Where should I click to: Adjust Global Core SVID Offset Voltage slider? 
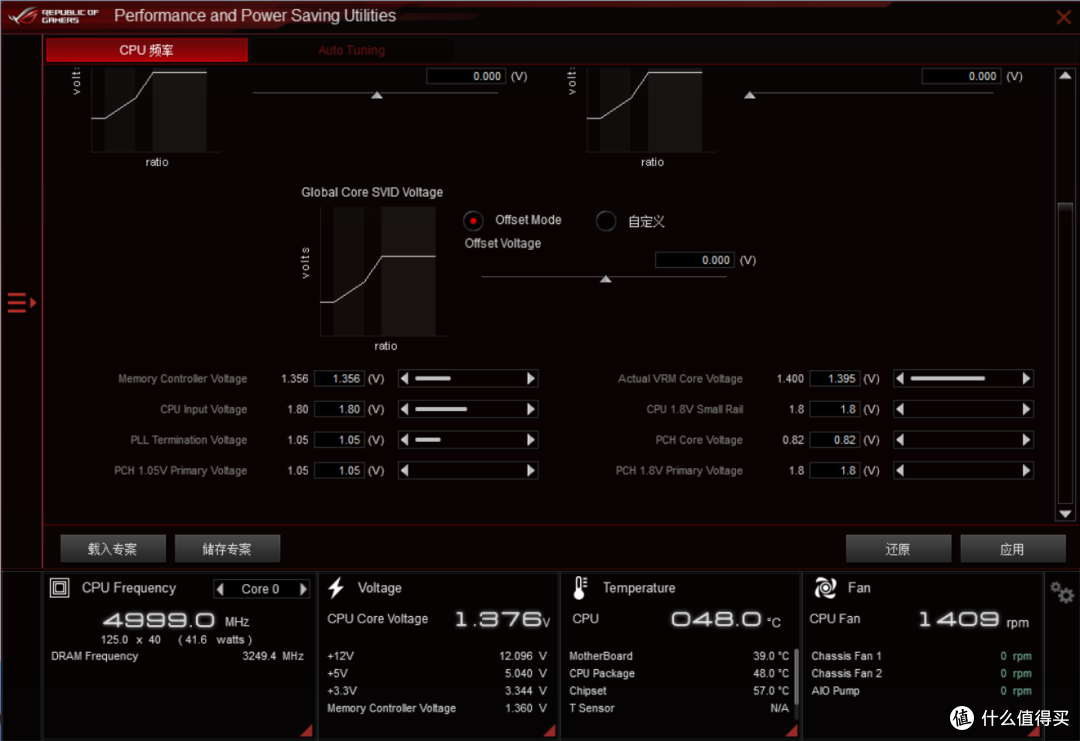[x=605, y=278]
